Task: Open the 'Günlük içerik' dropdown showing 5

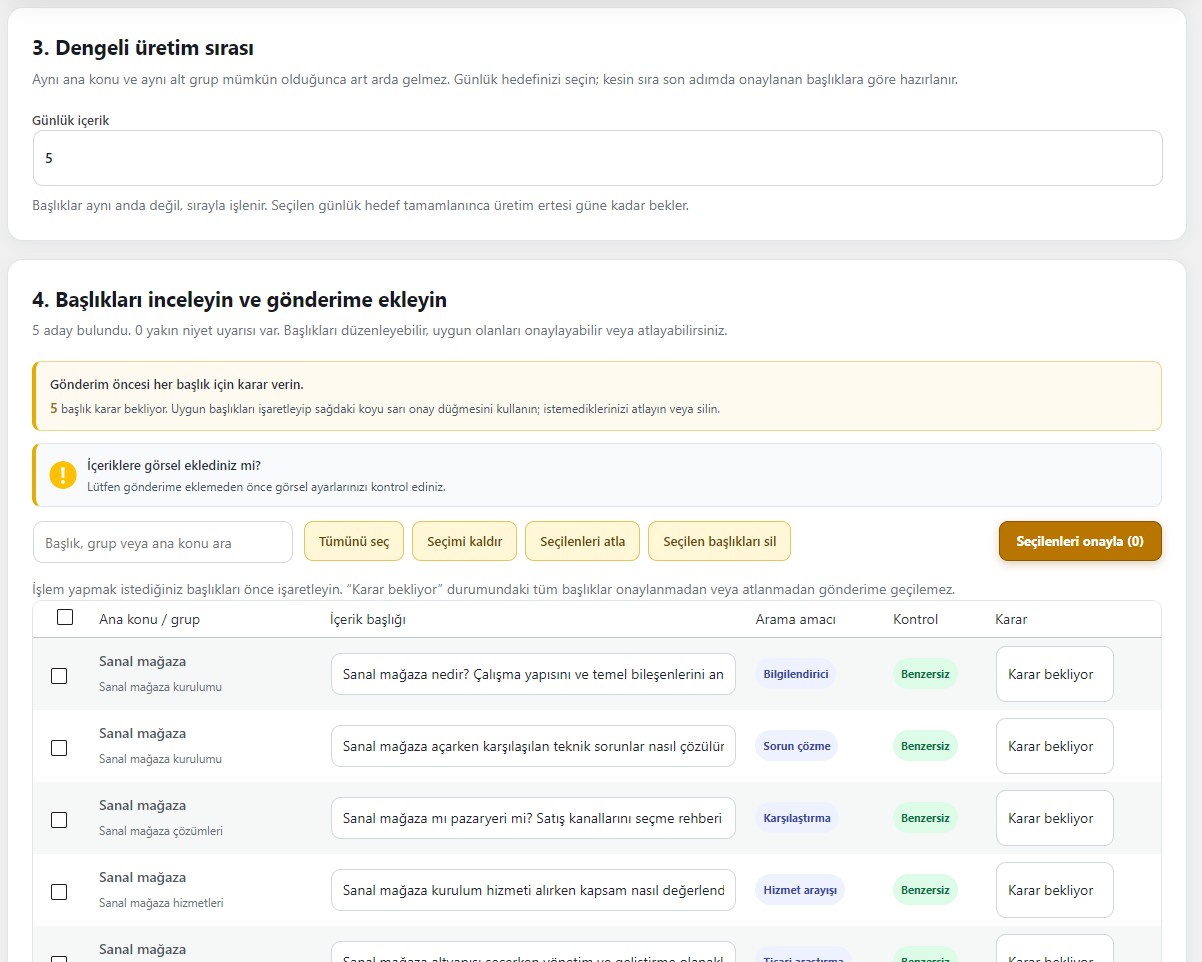Action: [598, 158]
